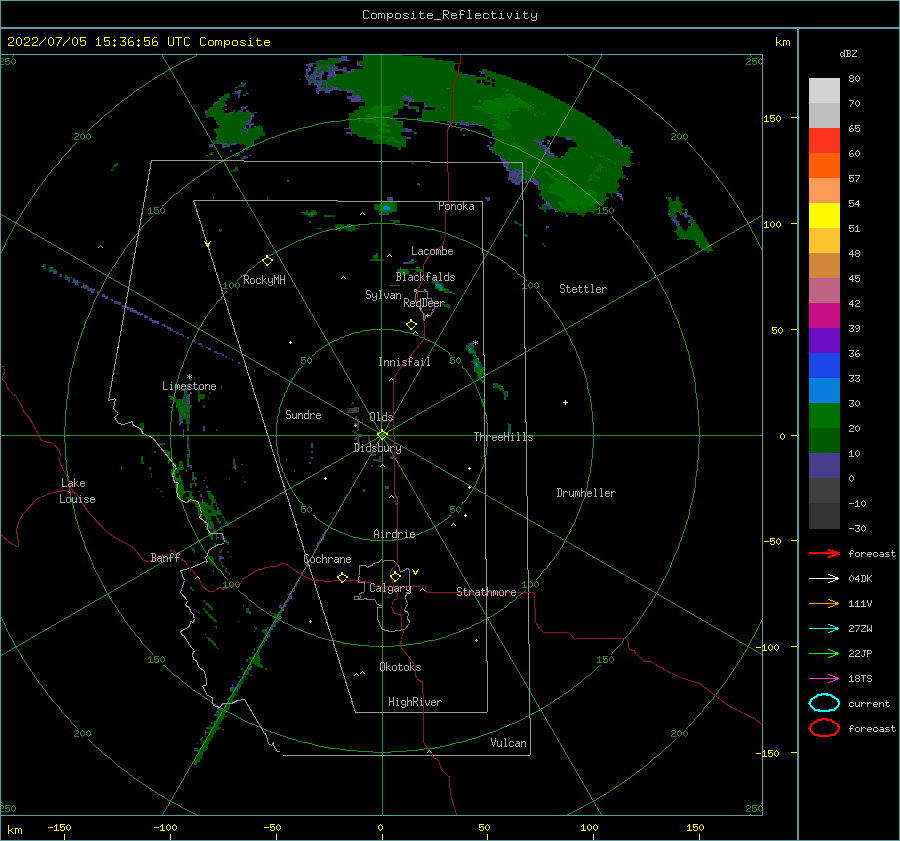
Task: Select the green 22JP arrow in legend
Action: click(824, 653)
